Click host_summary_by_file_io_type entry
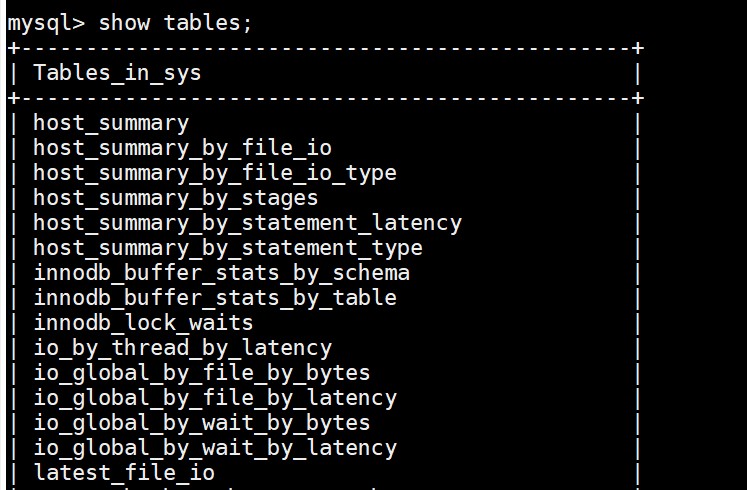The image size is (747, 490). click(215, 173)
